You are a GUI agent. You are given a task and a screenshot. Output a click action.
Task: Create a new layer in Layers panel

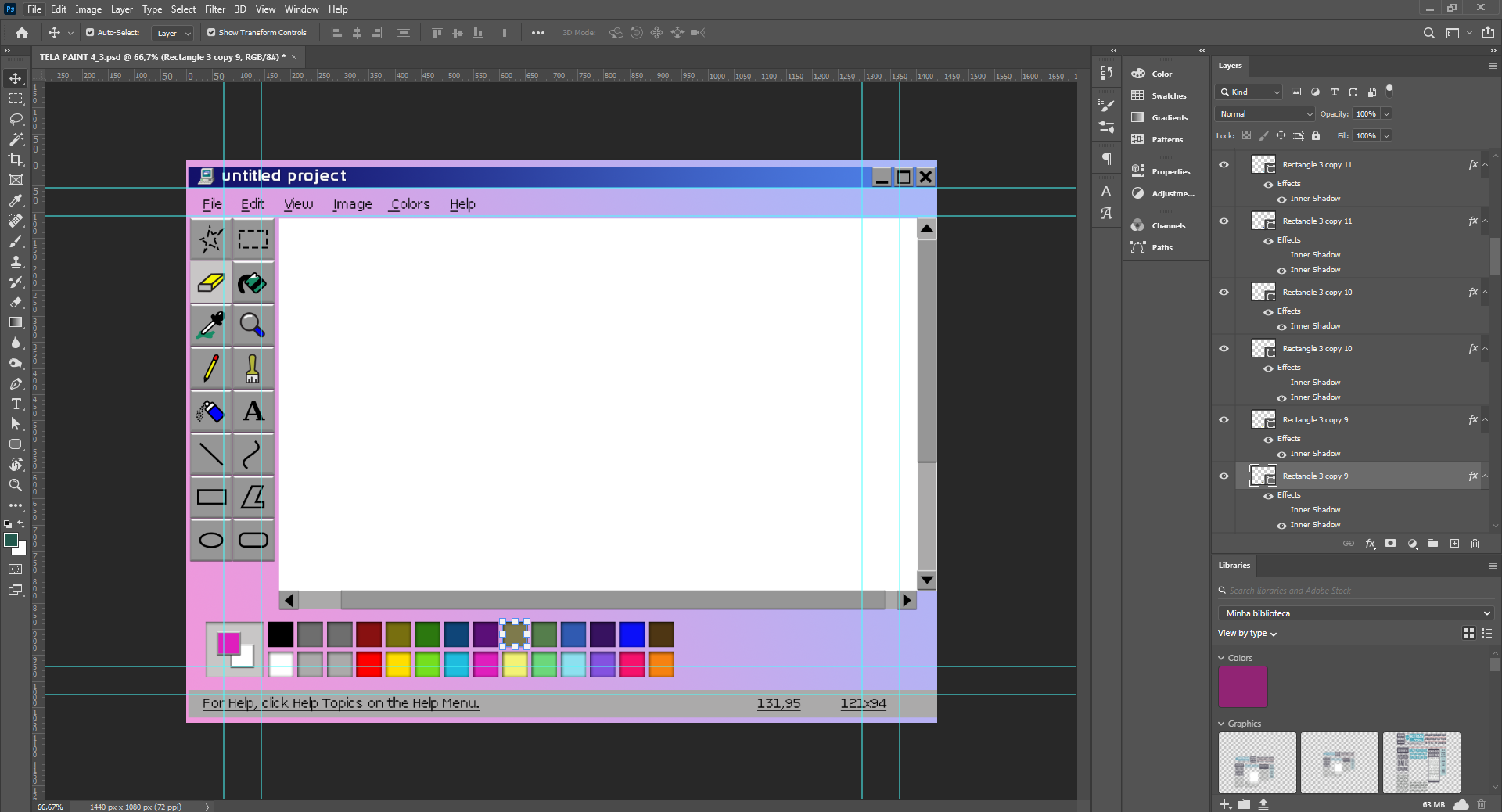point(1454,544)
